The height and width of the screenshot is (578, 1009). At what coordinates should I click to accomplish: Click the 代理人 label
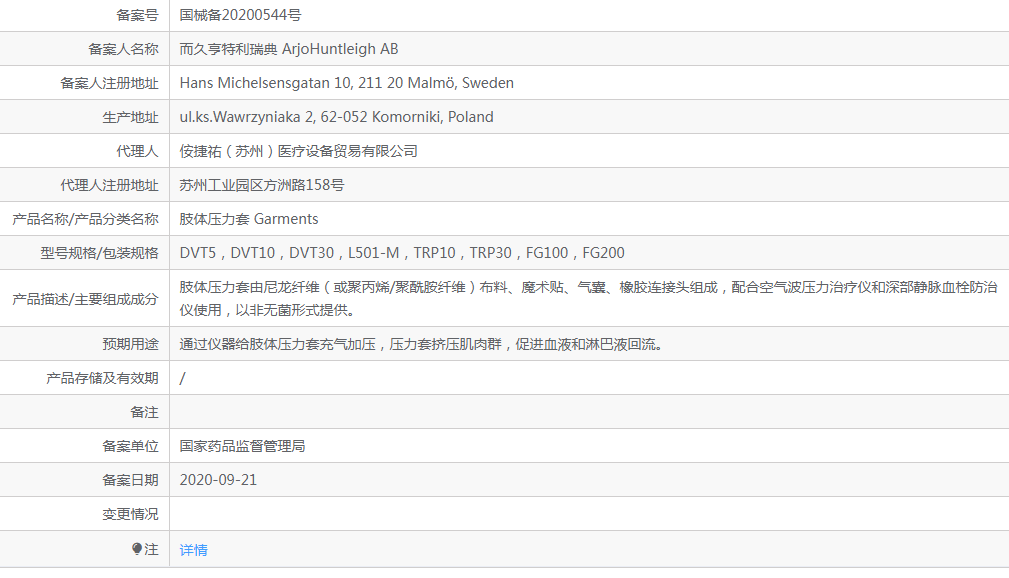tap(137, 151)
